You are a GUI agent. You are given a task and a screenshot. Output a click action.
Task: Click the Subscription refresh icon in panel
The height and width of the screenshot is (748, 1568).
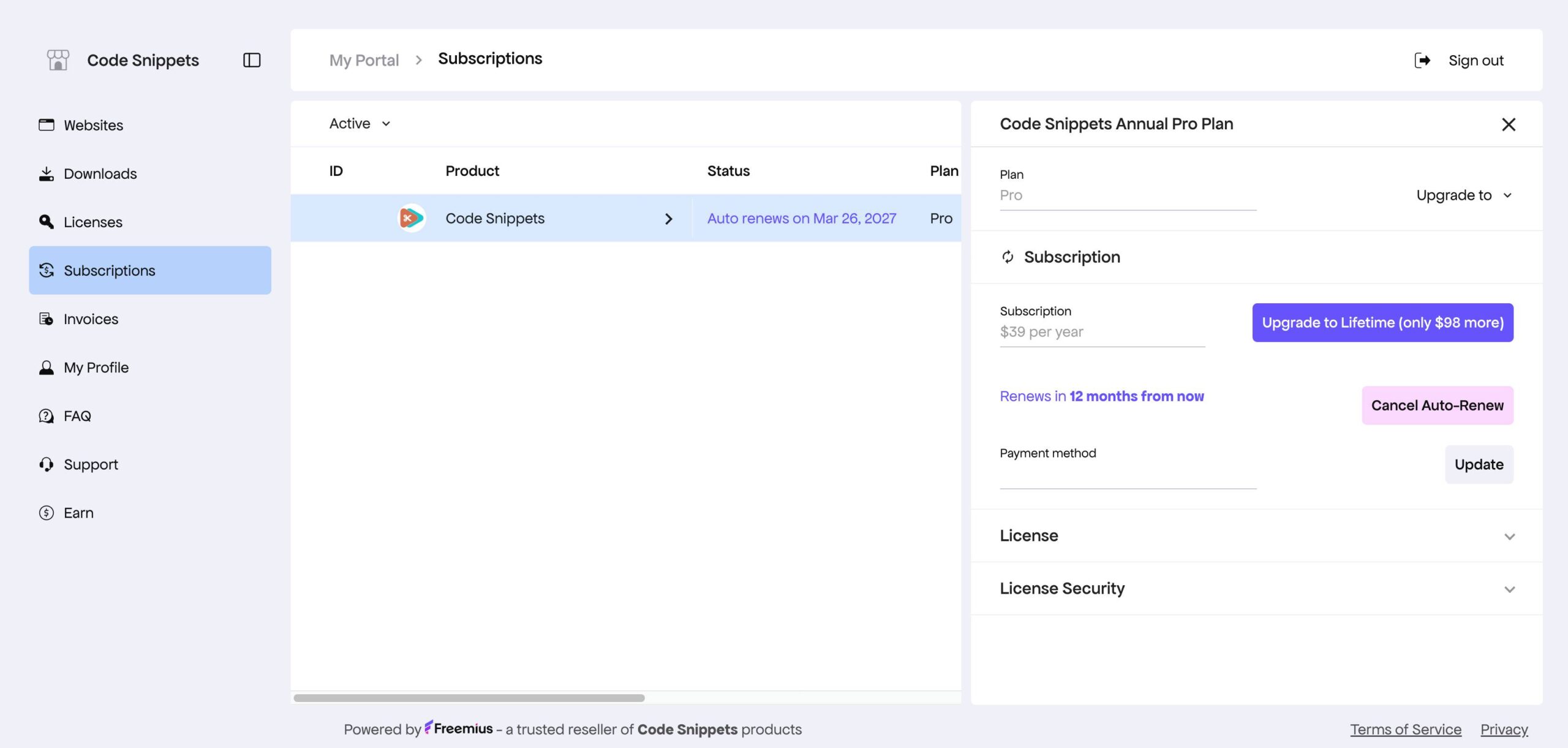(x=1008, y=257)
